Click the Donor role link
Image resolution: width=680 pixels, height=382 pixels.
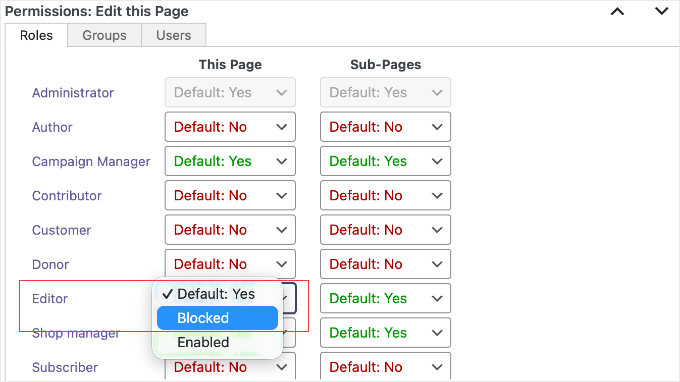pyautogui.click(x=50, y=264)
